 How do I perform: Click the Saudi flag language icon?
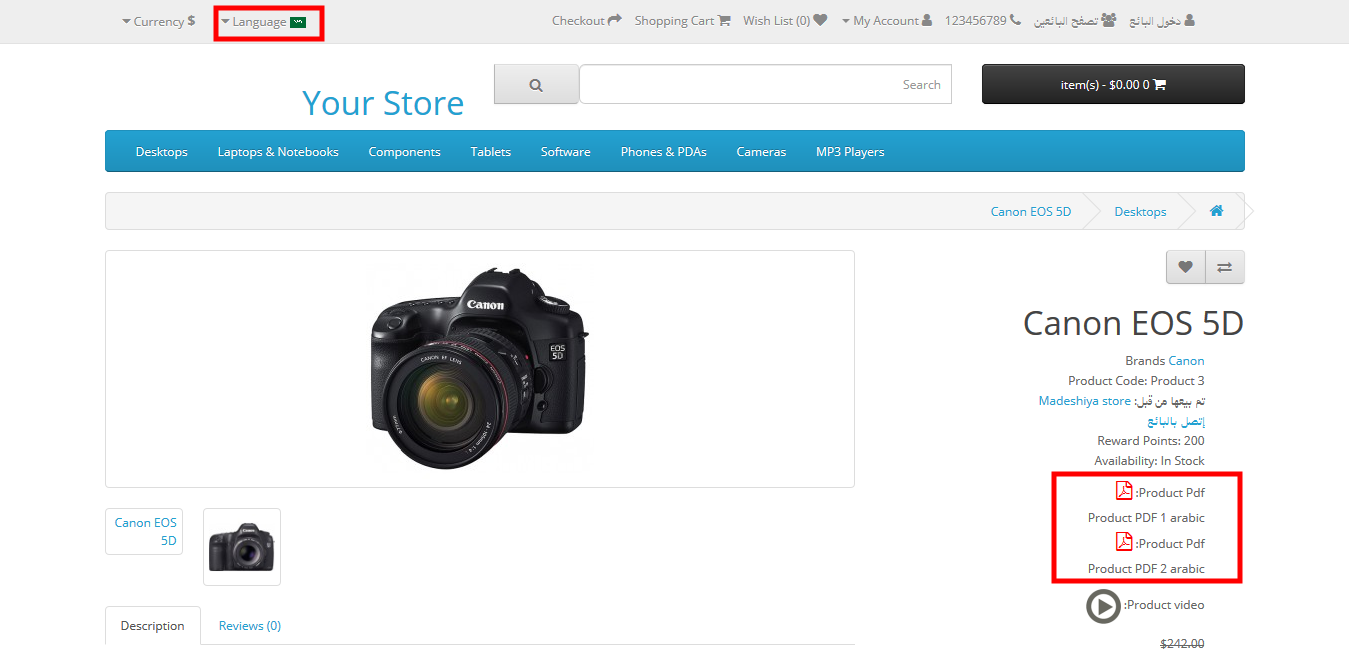coord(298,22)
